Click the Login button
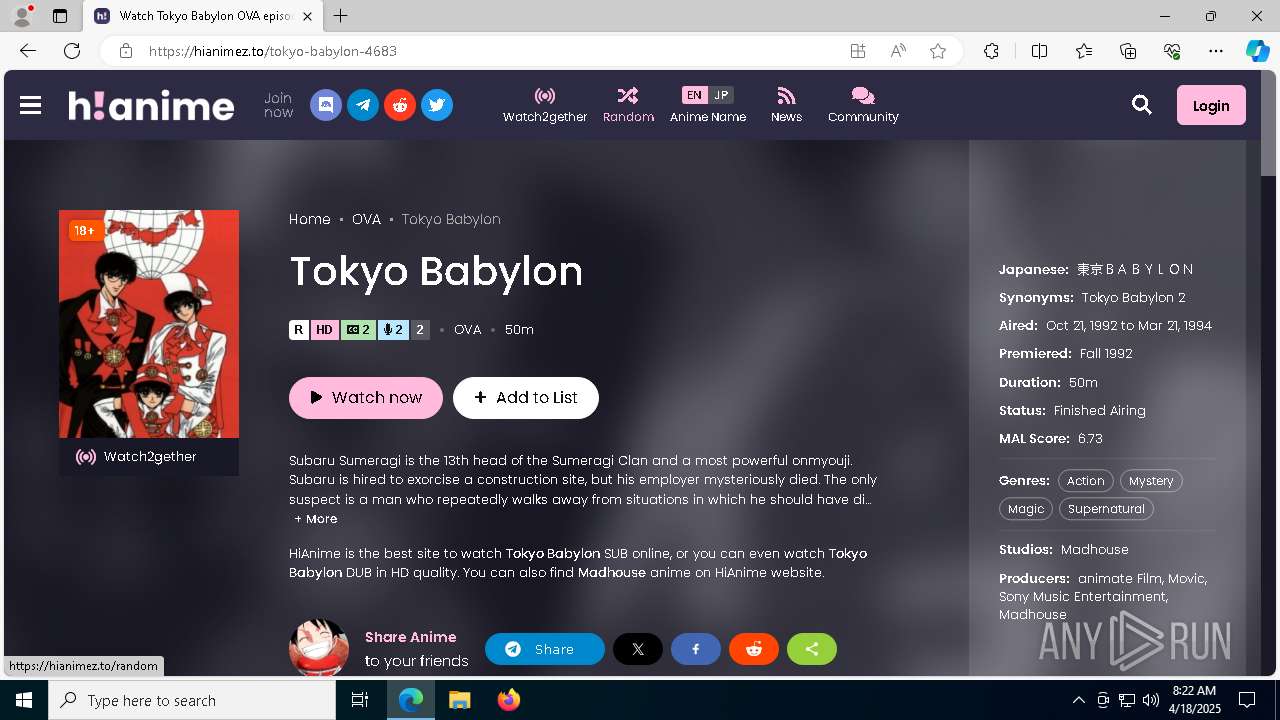 (x=1211, y=105)
